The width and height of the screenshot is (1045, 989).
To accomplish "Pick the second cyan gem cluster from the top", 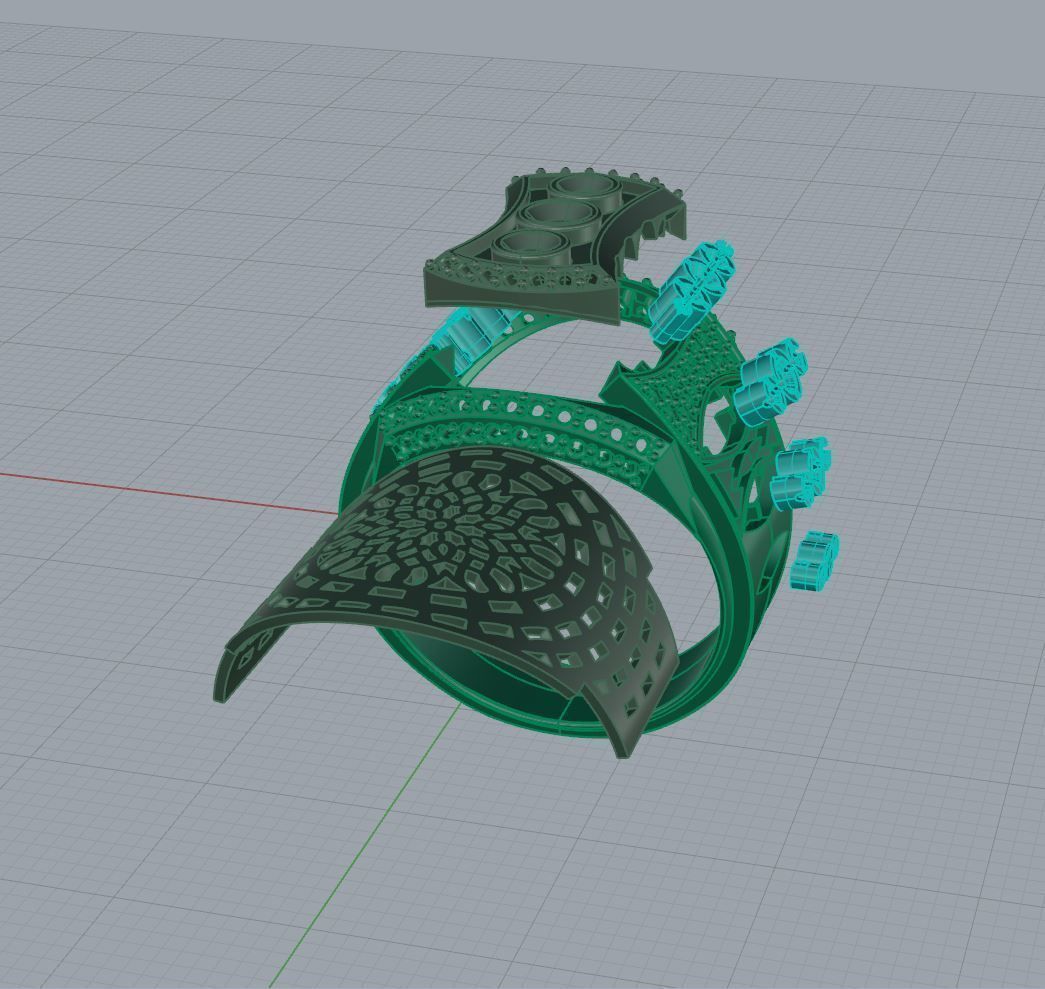I will point(771,383).
